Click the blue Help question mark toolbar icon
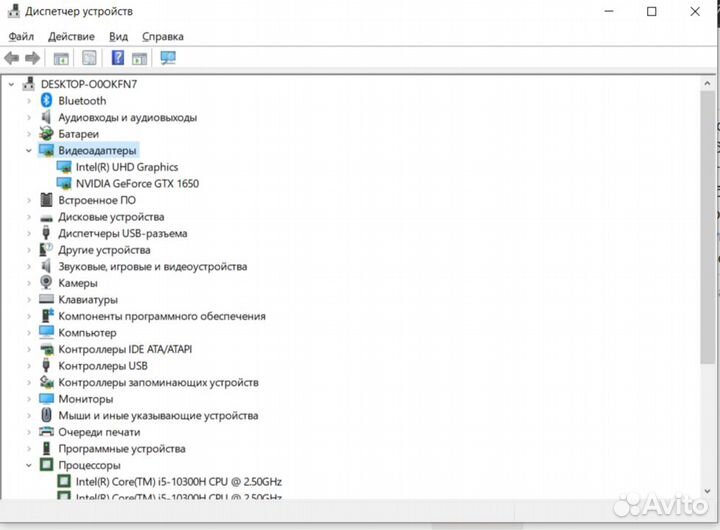 117,58
